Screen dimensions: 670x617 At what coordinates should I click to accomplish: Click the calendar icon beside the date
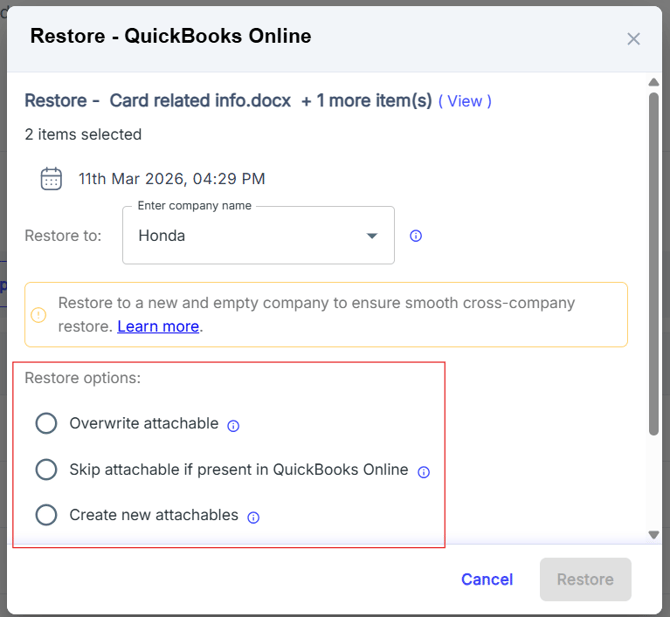[x=51, y=179]
